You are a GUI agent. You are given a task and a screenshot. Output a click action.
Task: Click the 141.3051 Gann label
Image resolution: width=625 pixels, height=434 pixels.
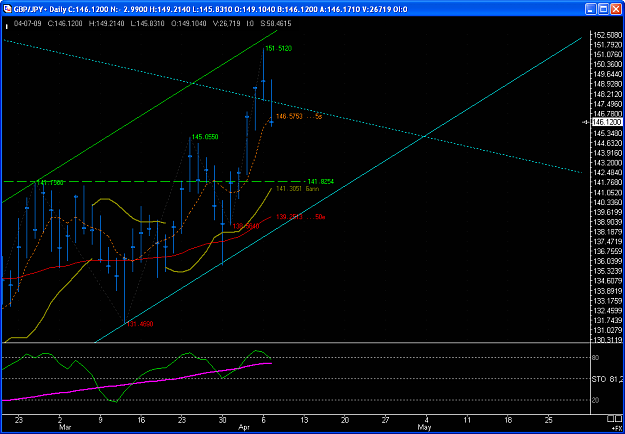pos(298,189)
